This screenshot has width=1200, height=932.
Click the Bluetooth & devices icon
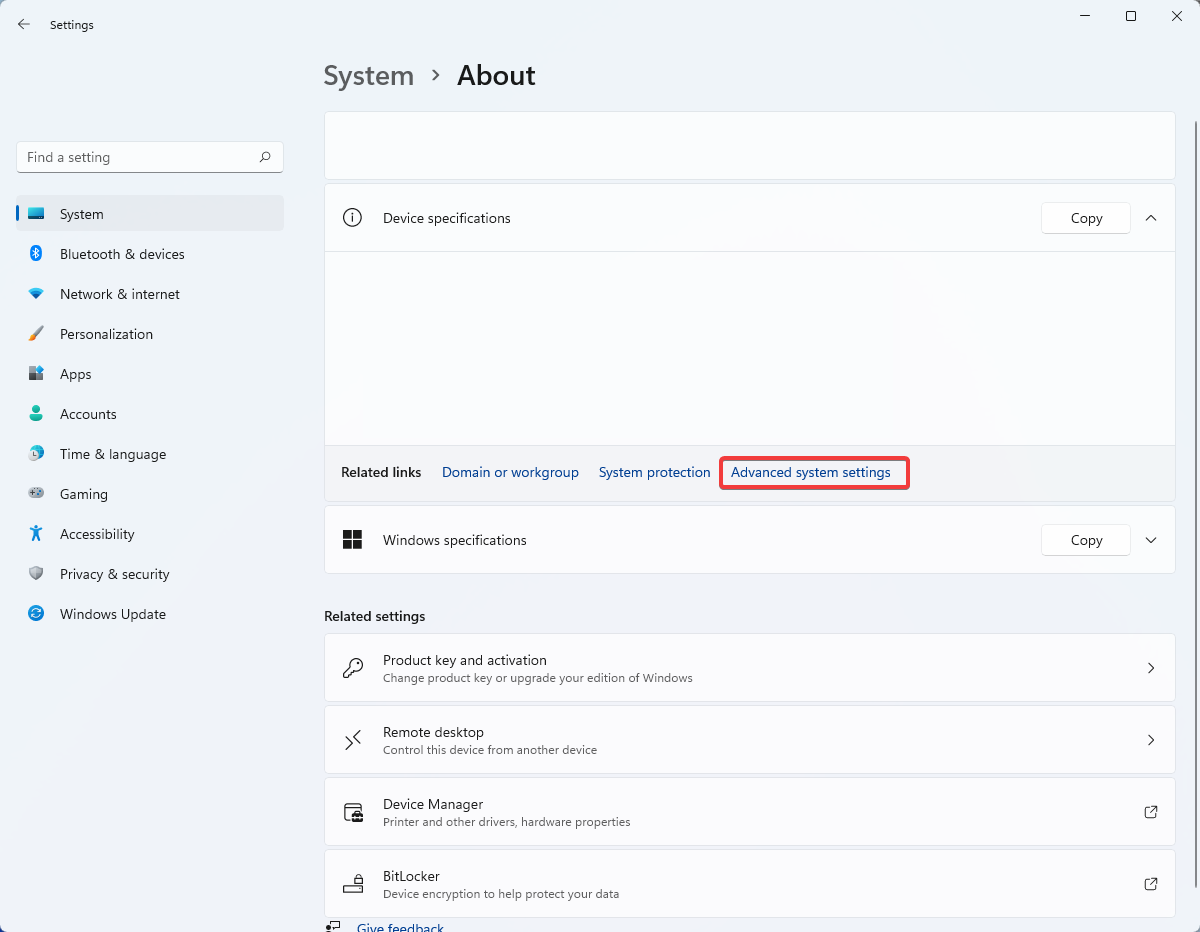(x=36, y=254)
